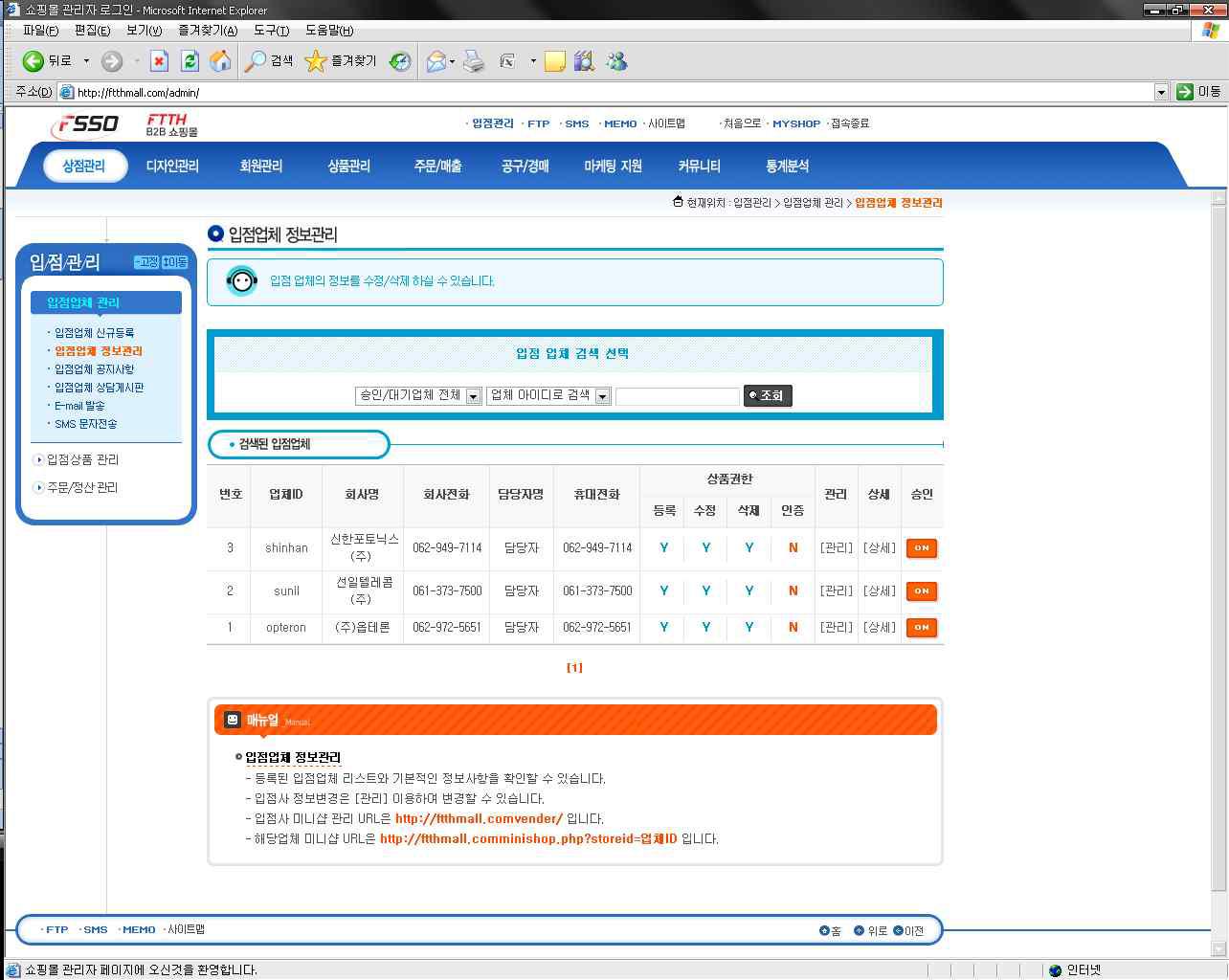1229x980 pixels.
Task: Open the 즐겨찾기(A) menu
Action: click(207, 31)
